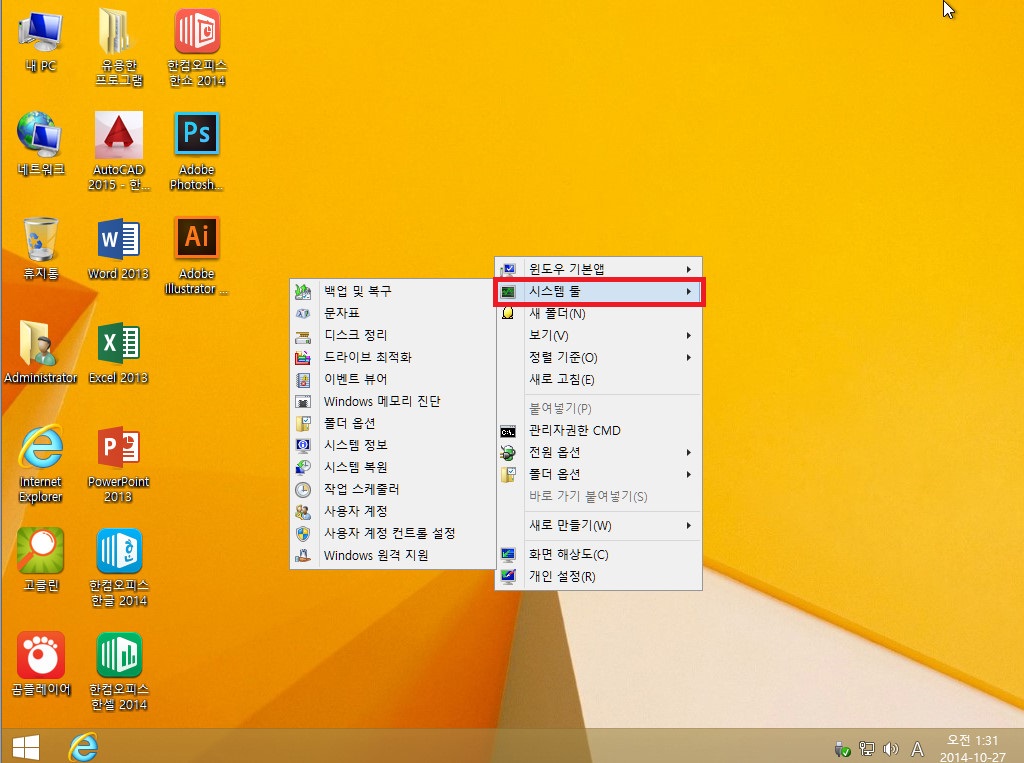The width and height of the screenshot is (1024, 763).
Task: Open 문자표 character map entry
Action: [x=392, y=313]
